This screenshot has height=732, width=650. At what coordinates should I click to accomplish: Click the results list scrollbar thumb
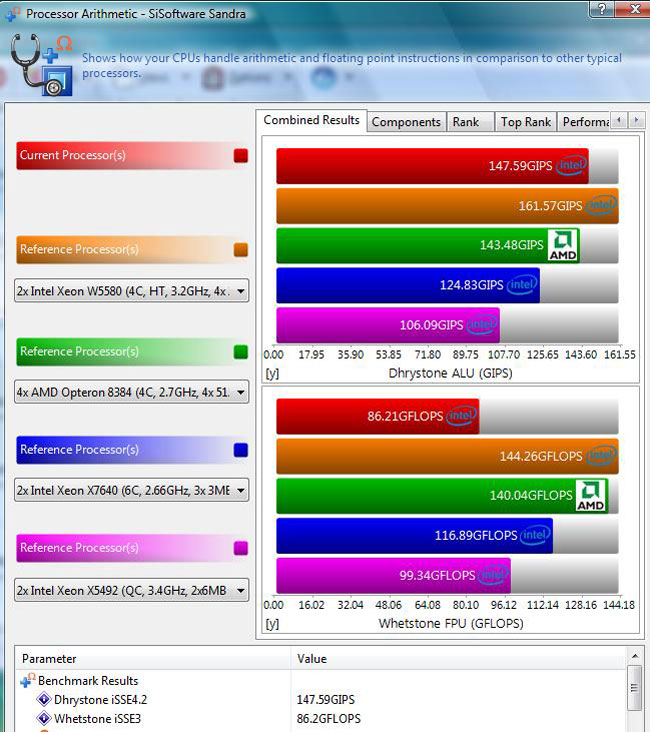point(635,688)
